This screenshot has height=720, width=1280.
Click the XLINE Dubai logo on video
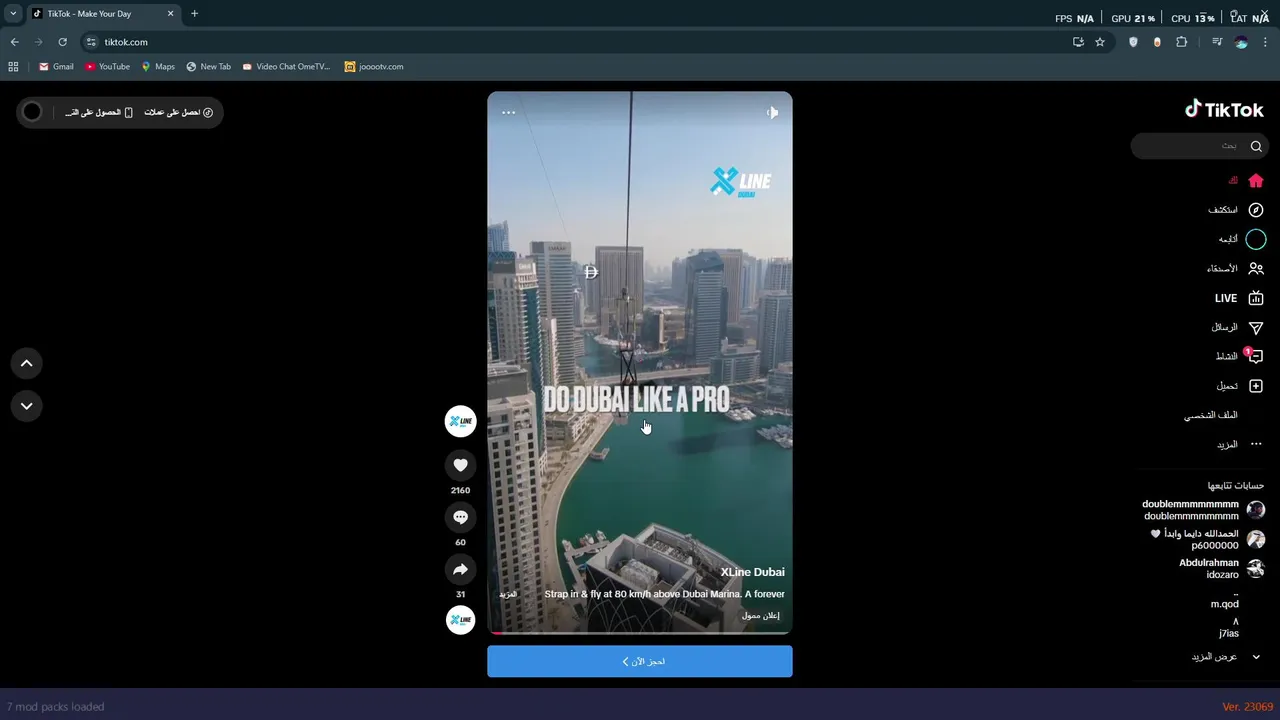741,182
